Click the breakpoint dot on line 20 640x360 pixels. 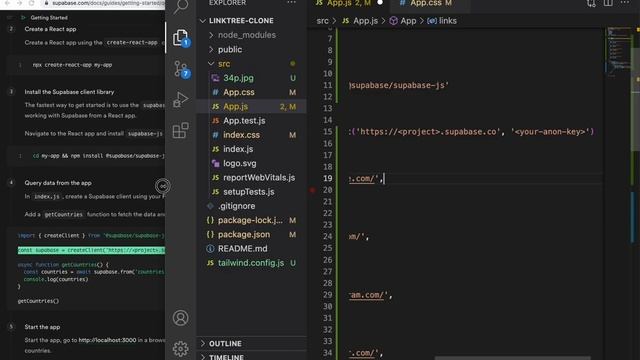click(x=313, y=190)
